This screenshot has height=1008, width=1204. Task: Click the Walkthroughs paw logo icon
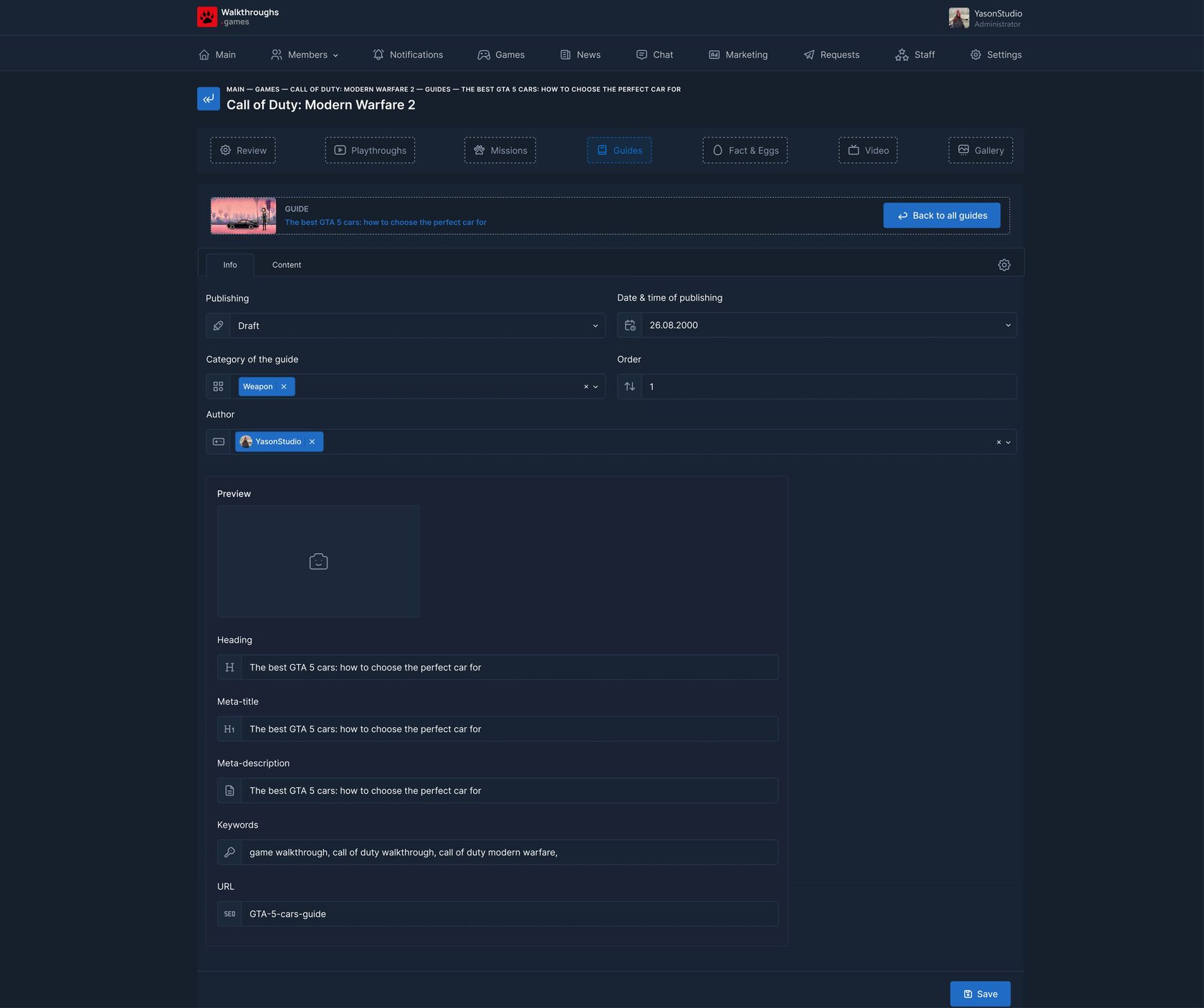point(207,16)
